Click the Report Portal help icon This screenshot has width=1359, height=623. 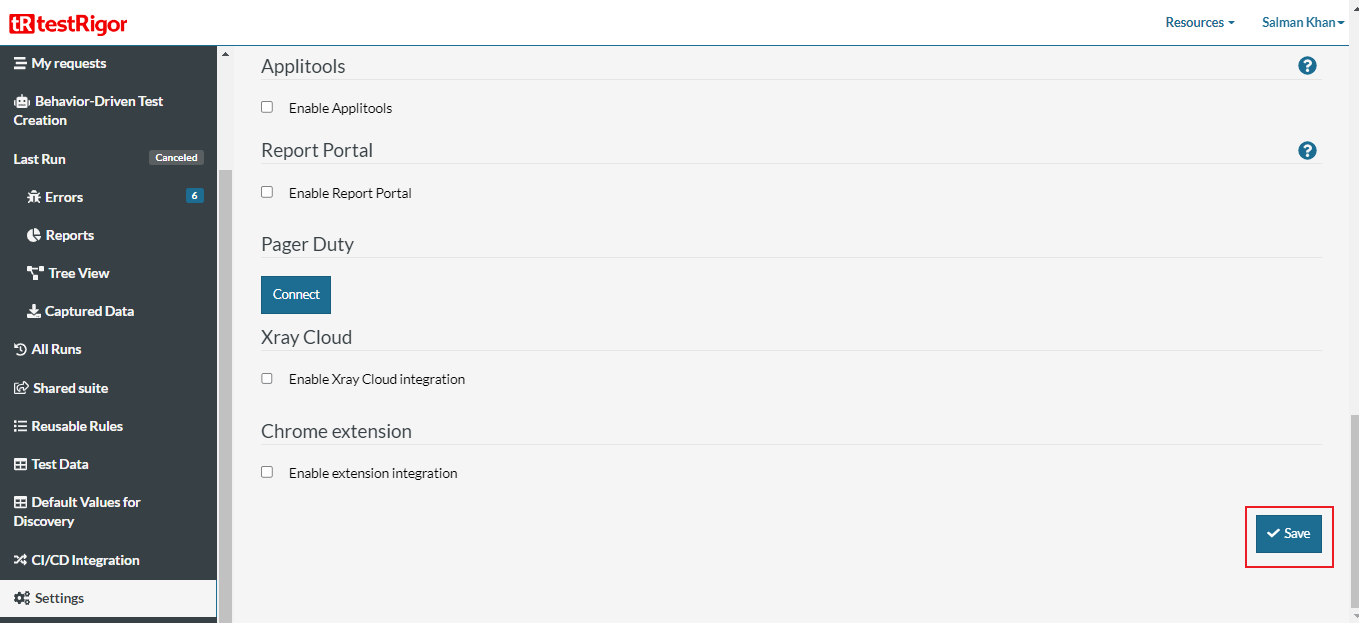(x=1307, y=150)
